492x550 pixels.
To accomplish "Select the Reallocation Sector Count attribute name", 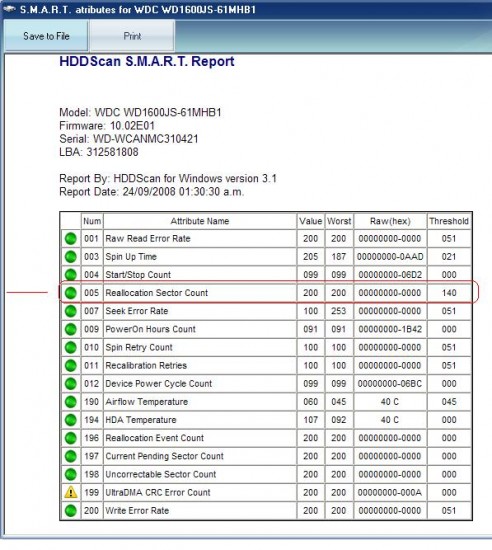I will [x=157, y=293].
